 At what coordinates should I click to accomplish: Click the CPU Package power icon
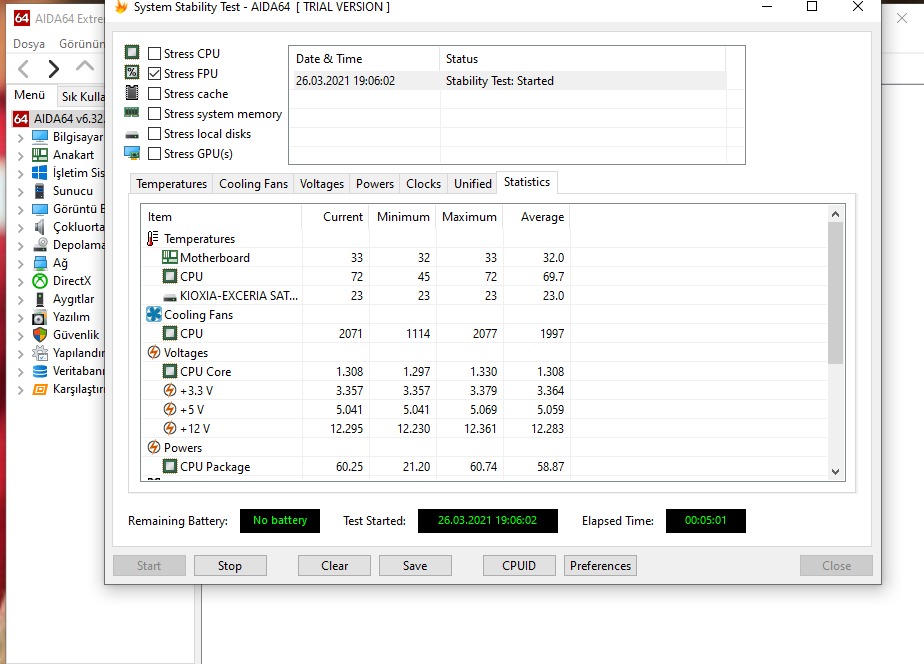coord(170,466)
